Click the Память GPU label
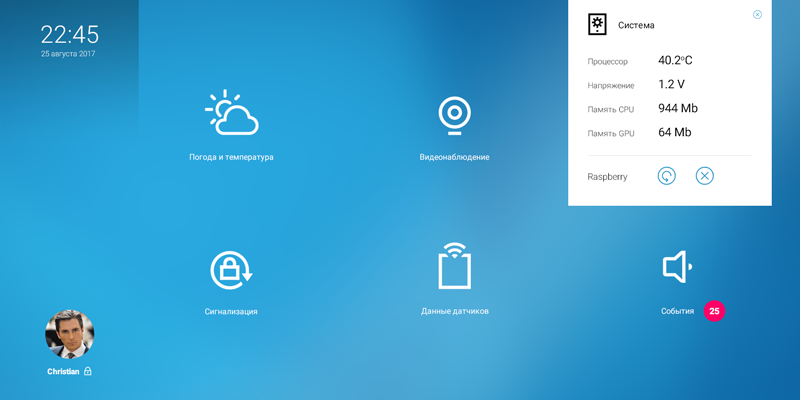 pos(611,134)
